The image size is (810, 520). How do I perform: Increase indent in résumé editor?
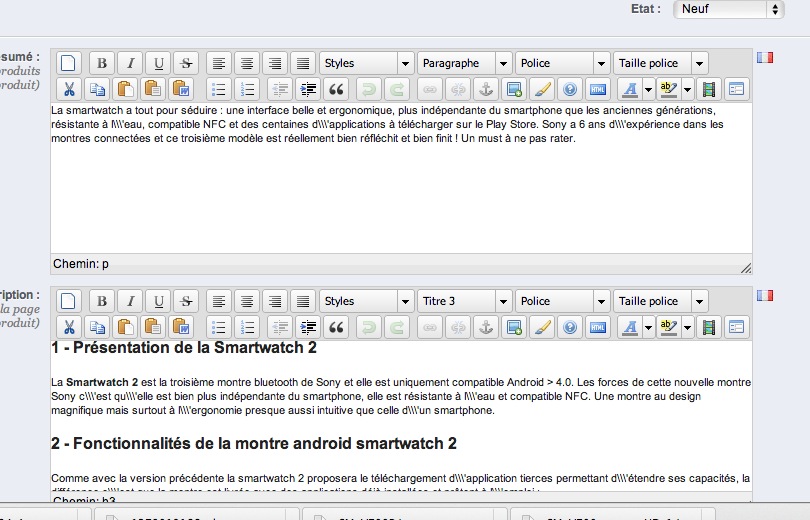pos(308,89)
